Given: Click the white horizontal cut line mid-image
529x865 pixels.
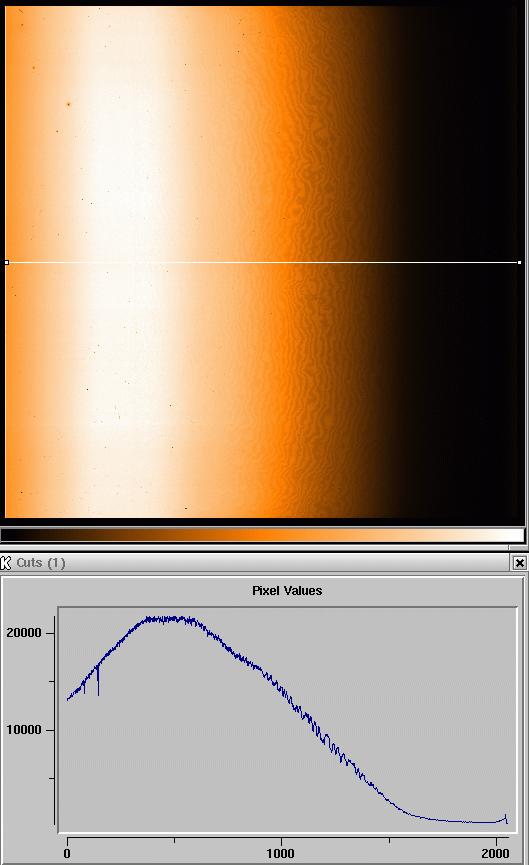Looking at the screenshot, I should tap(263, 263).
